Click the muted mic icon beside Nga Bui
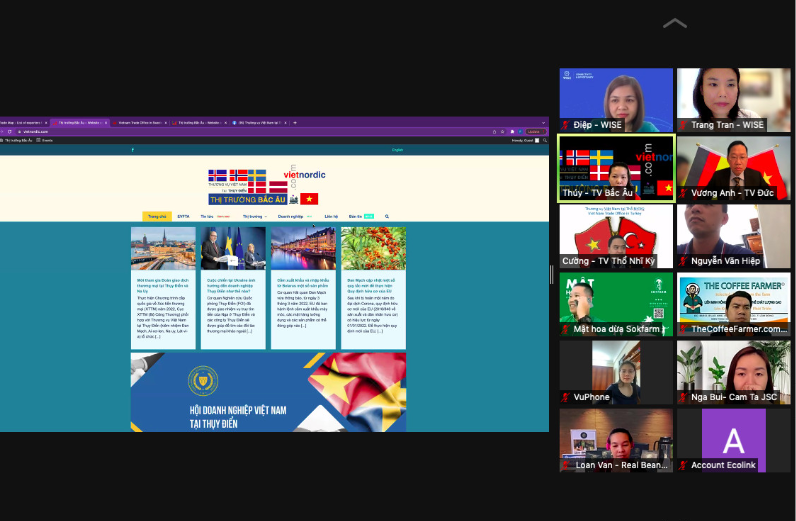This screenshot has height=521, width=796. coord(684,397)
